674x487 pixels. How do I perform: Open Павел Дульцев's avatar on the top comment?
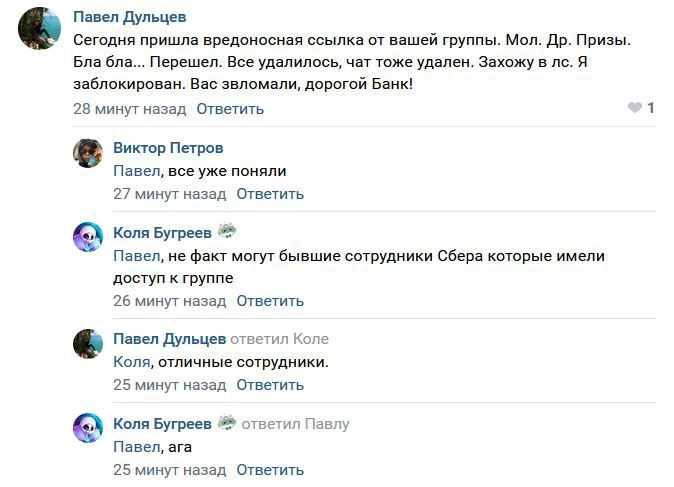[x=40, y=28]
